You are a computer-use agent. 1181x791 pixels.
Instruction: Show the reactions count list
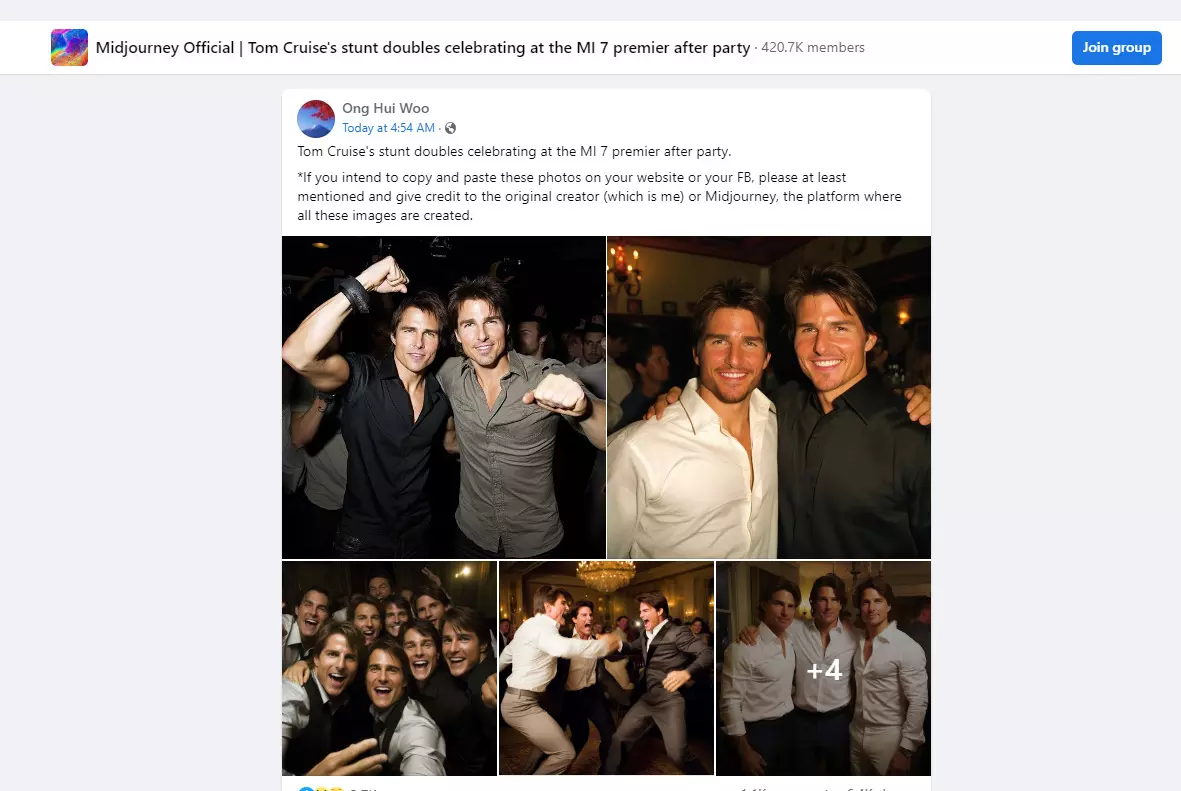point(362,789)
